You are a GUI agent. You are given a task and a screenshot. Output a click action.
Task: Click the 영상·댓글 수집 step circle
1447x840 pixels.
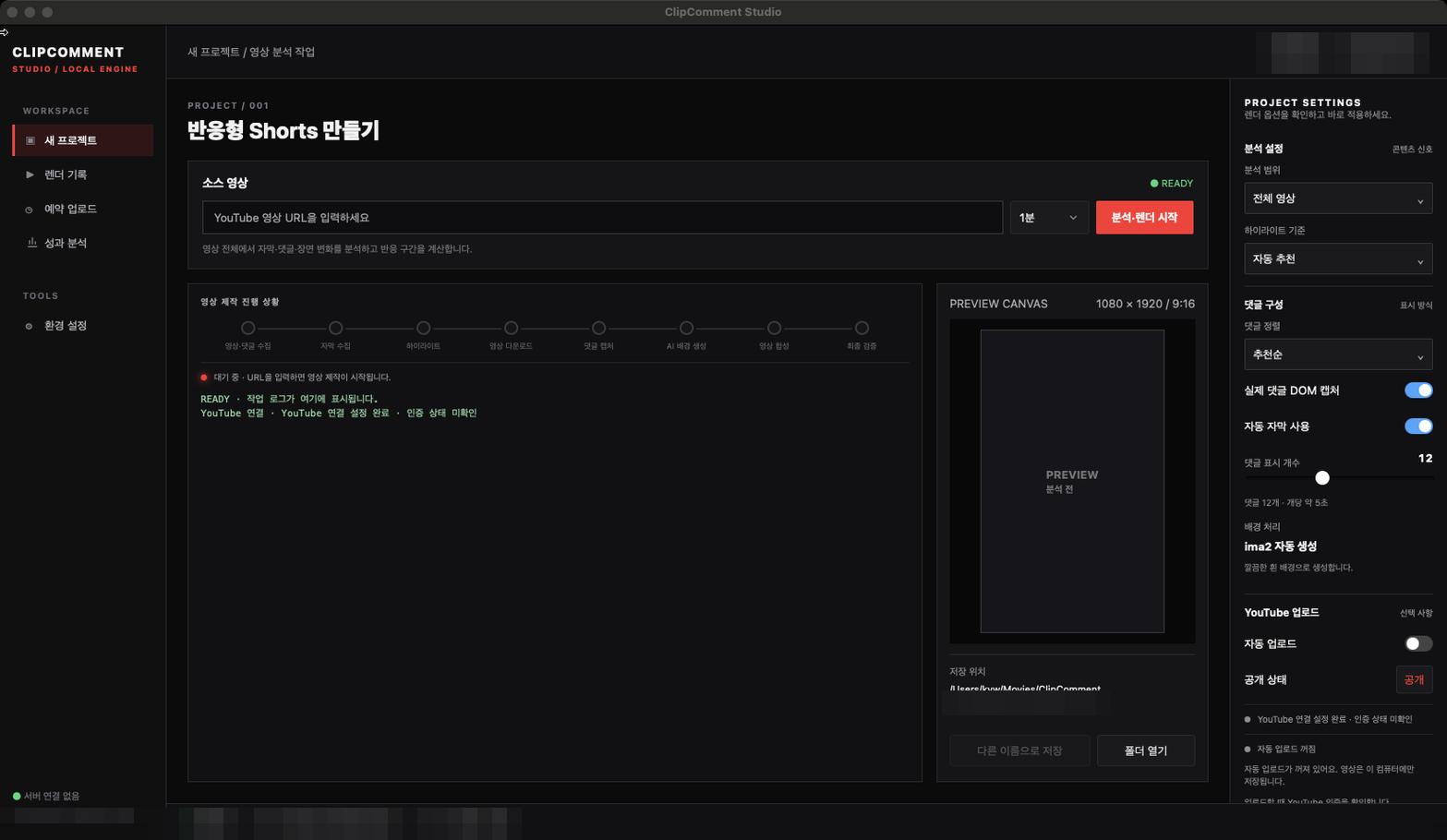(x=247, y=328)
